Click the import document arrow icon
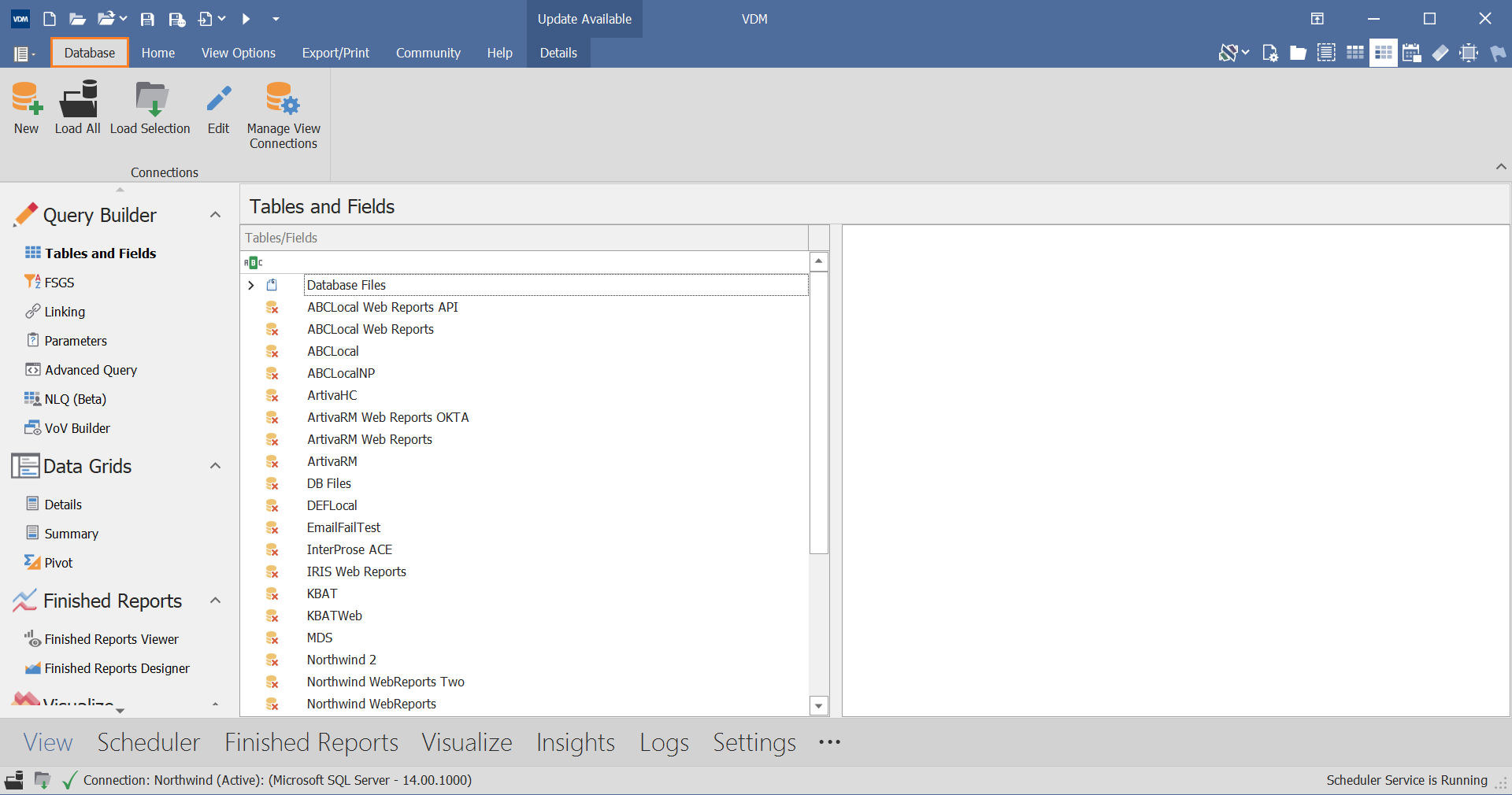Viewport: 1512px width, 795px height. click(x=206, y=19)
